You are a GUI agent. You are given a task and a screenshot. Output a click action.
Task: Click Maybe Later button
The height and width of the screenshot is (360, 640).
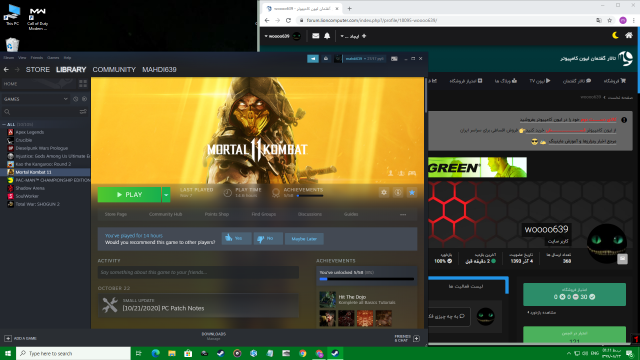point(304,239)
